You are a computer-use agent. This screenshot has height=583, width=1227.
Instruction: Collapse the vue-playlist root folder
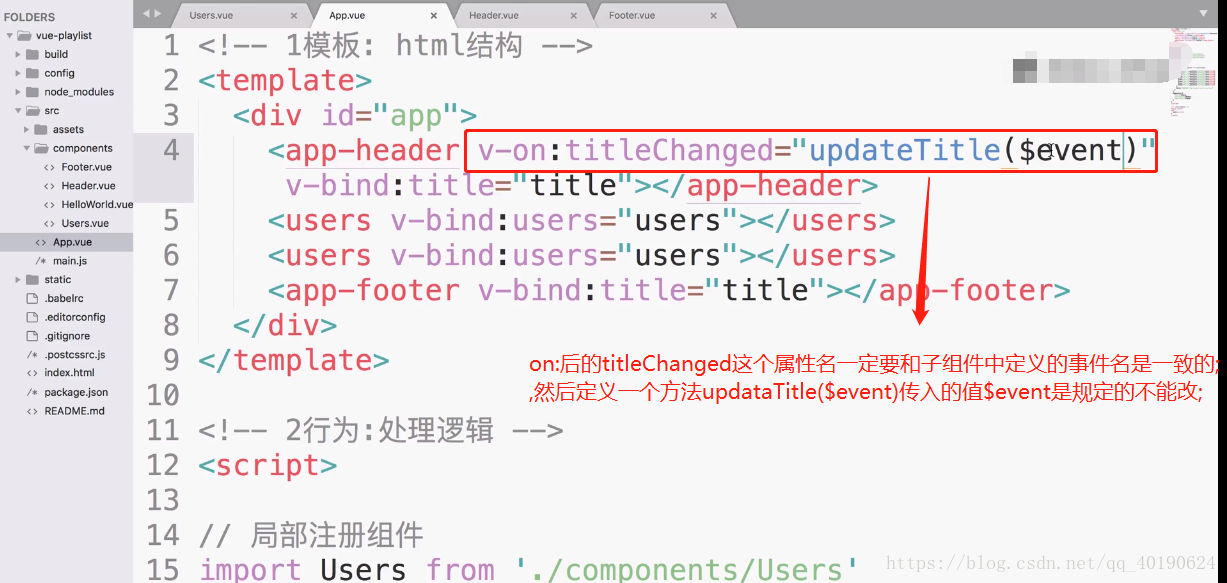coord(10,36)
